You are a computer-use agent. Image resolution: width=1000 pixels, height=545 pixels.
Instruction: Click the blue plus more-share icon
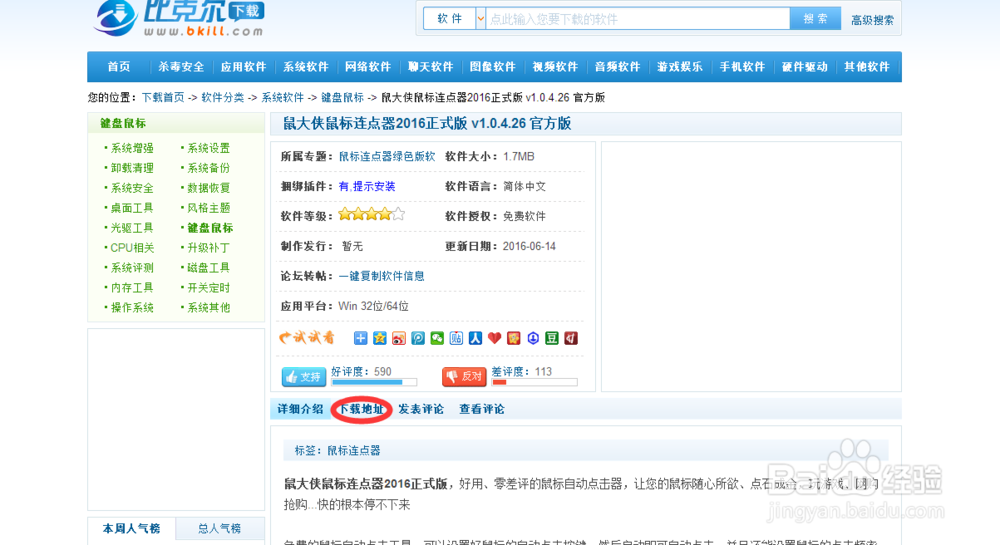[360, 338]
